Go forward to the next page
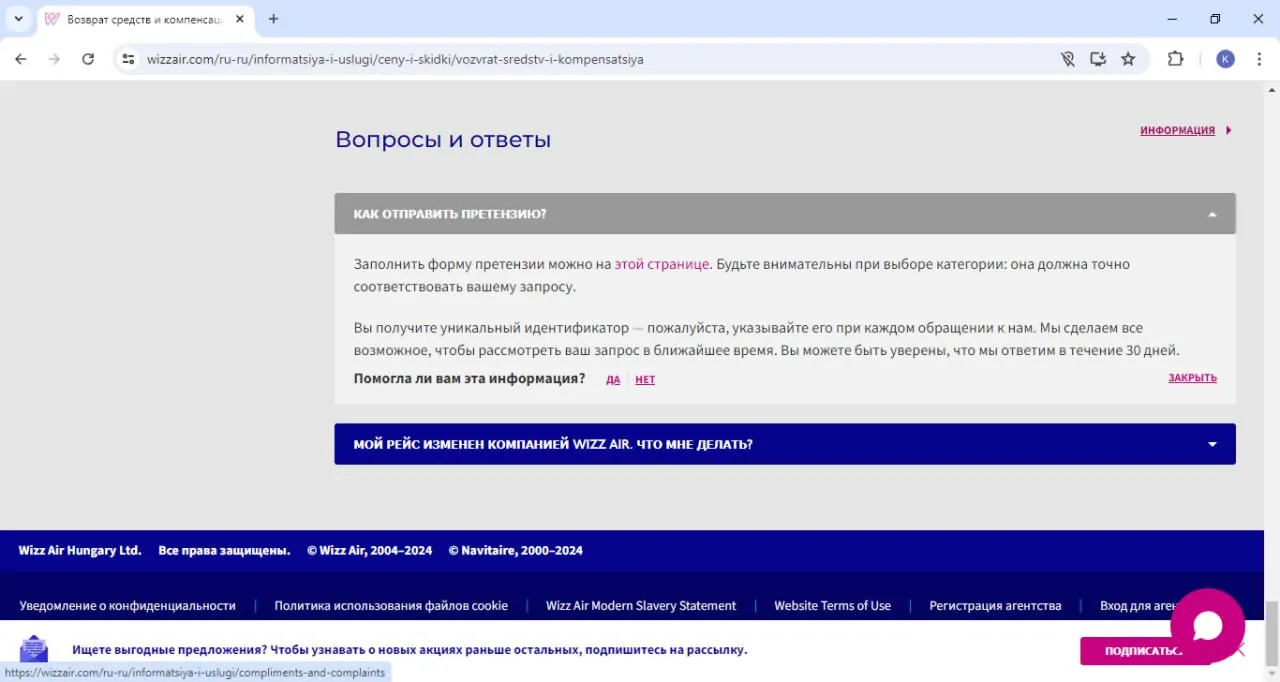Viewport: 1280px width, 682px height. (x=54, y=59)
